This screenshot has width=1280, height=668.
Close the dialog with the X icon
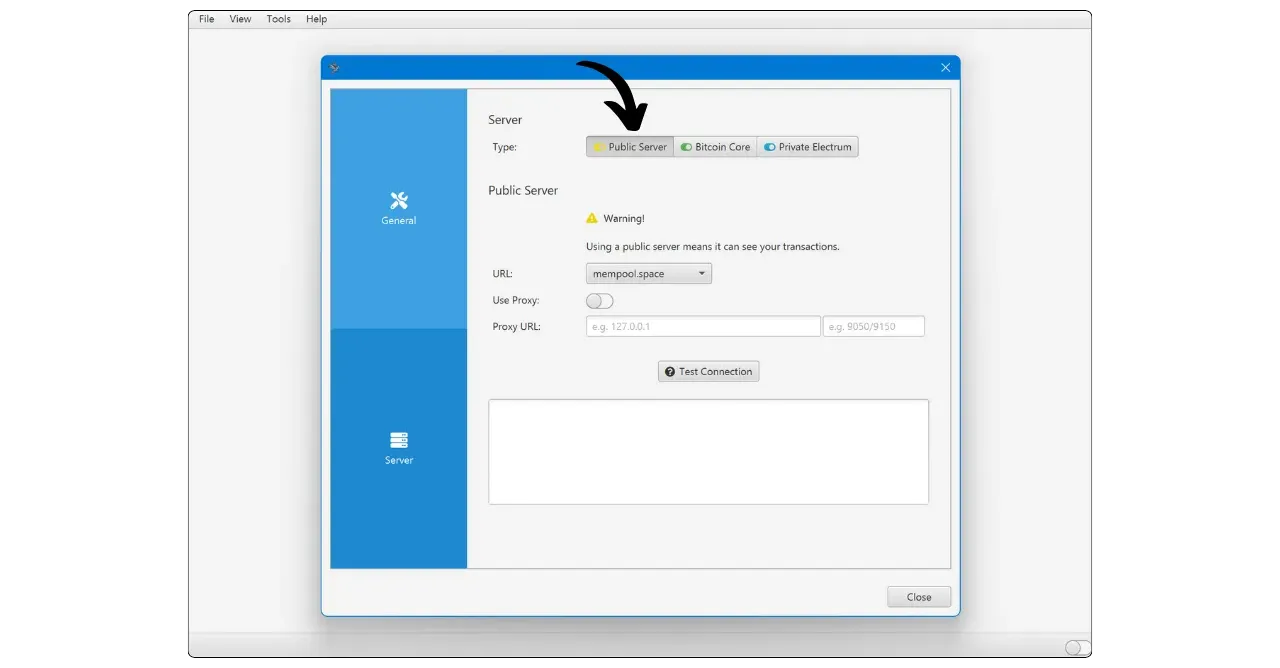pos(945,68)
